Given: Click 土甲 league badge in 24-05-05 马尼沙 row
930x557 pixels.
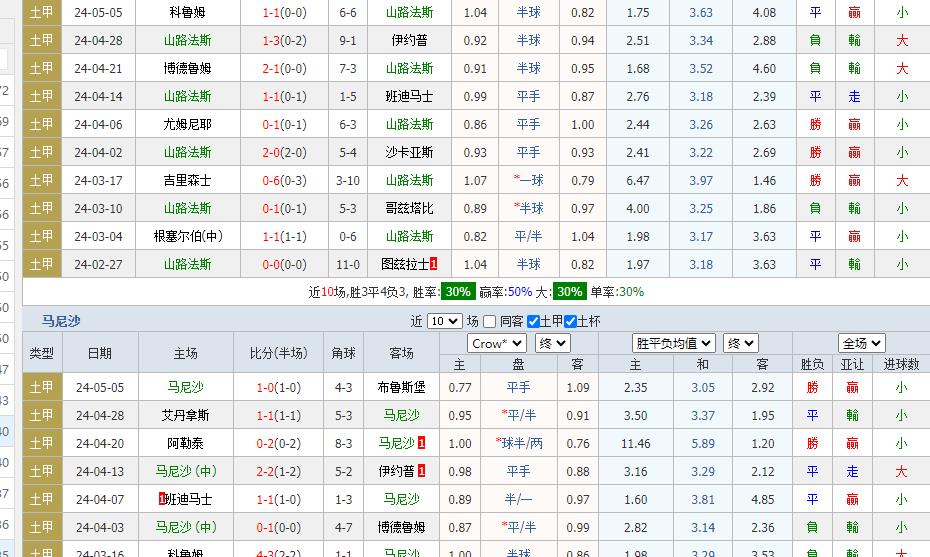Looking at the screenshot, I should coord(42,387).
